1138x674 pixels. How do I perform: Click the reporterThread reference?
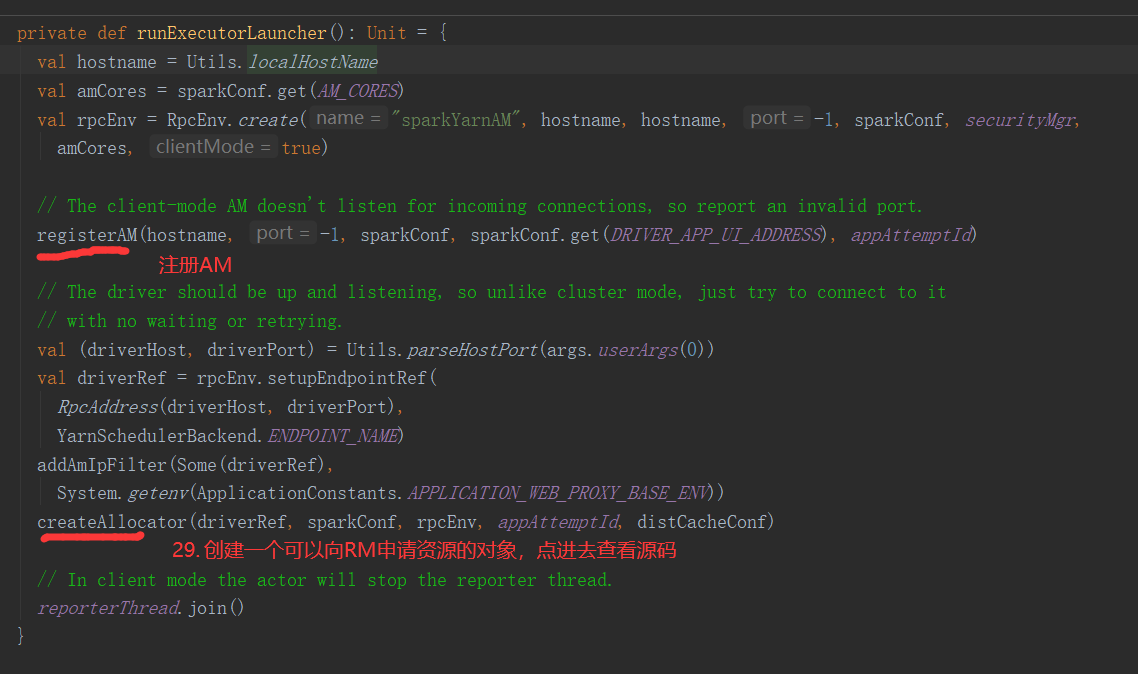(108, 608)
